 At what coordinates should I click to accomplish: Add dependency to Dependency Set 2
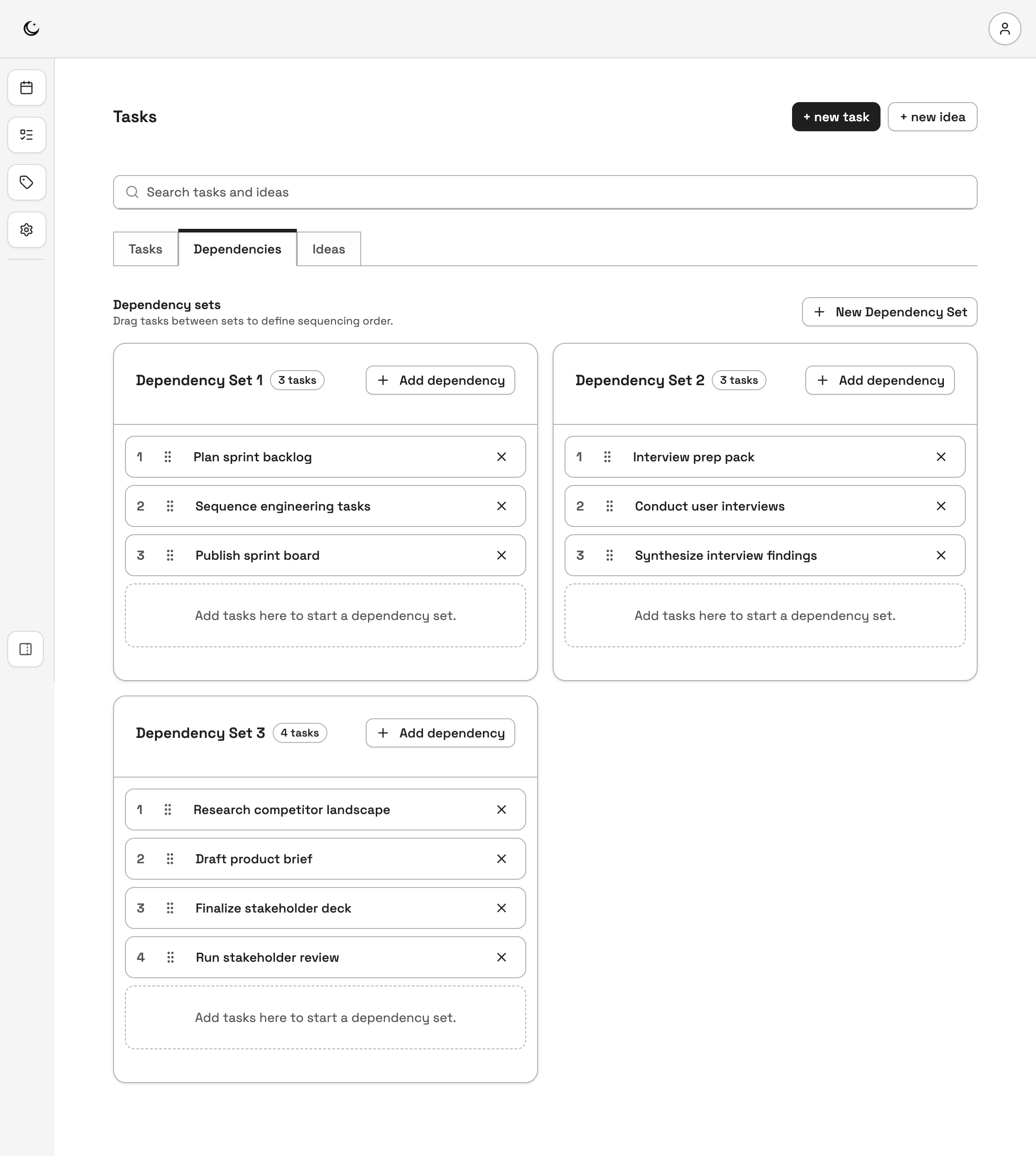point(880,381)
